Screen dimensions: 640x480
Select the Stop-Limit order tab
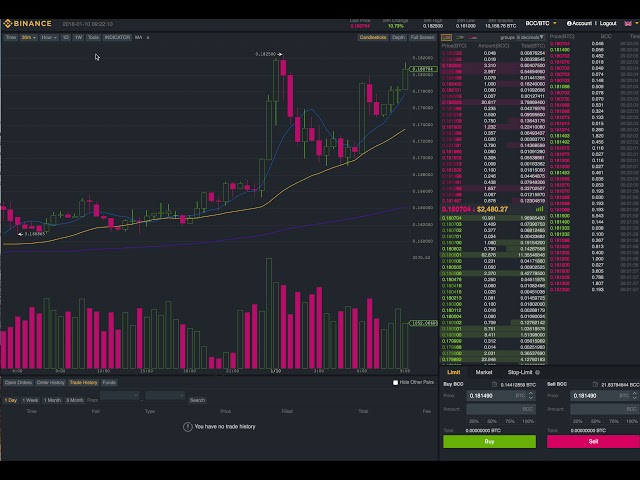[x=520, y=372]
